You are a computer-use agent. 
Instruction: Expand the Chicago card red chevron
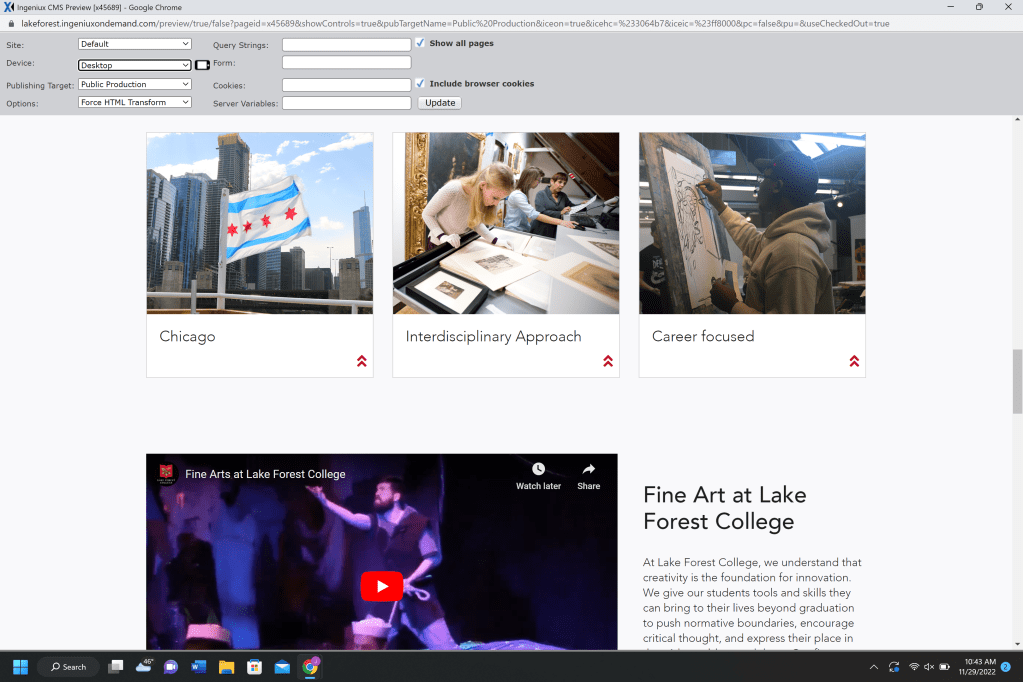(x=361, y=361)
